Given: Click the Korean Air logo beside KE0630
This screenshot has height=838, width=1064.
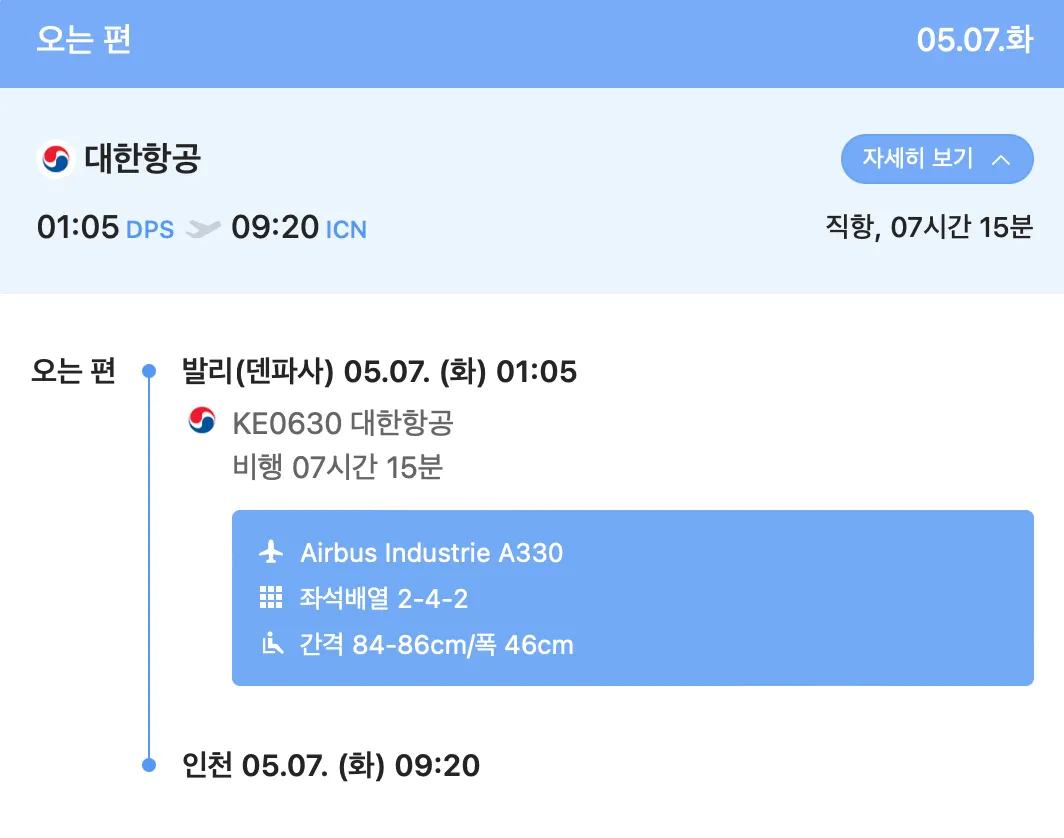Looking at the screenshot, I should point(202,421).
